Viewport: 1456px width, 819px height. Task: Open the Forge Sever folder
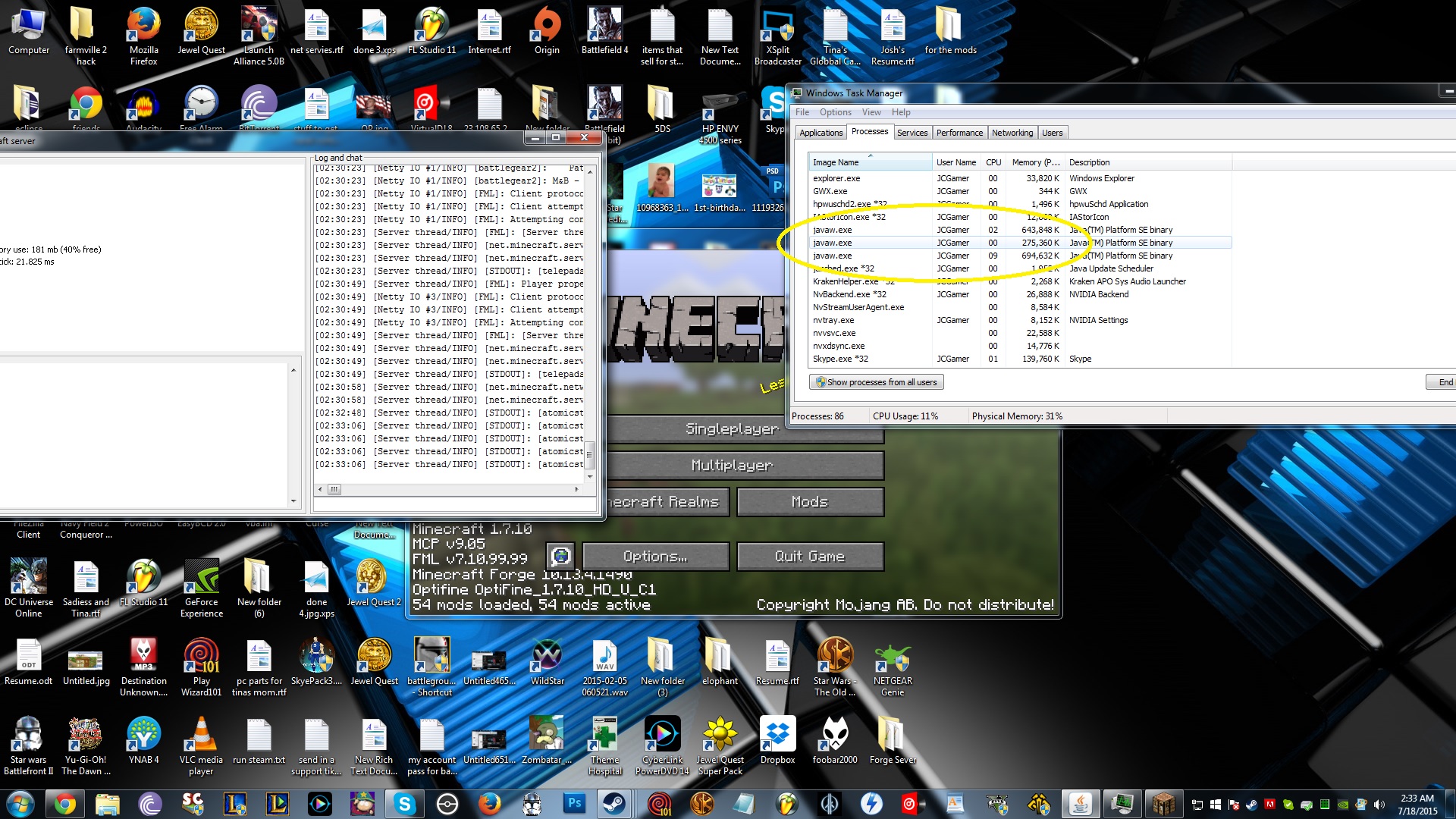893,741
